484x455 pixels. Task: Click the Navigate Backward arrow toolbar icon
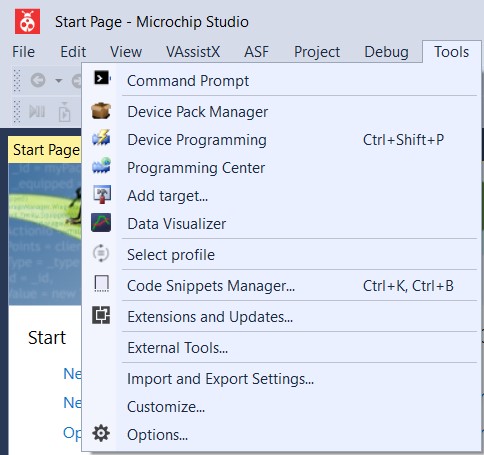coord(38,80)
